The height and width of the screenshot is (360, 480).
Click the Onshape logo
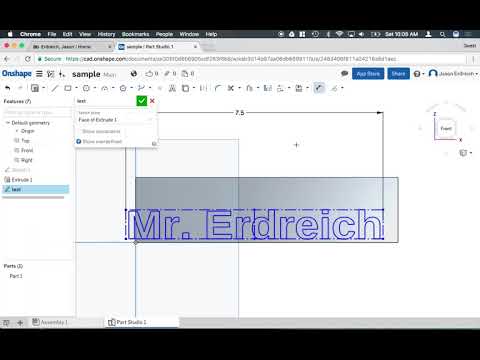click(17, 73)
